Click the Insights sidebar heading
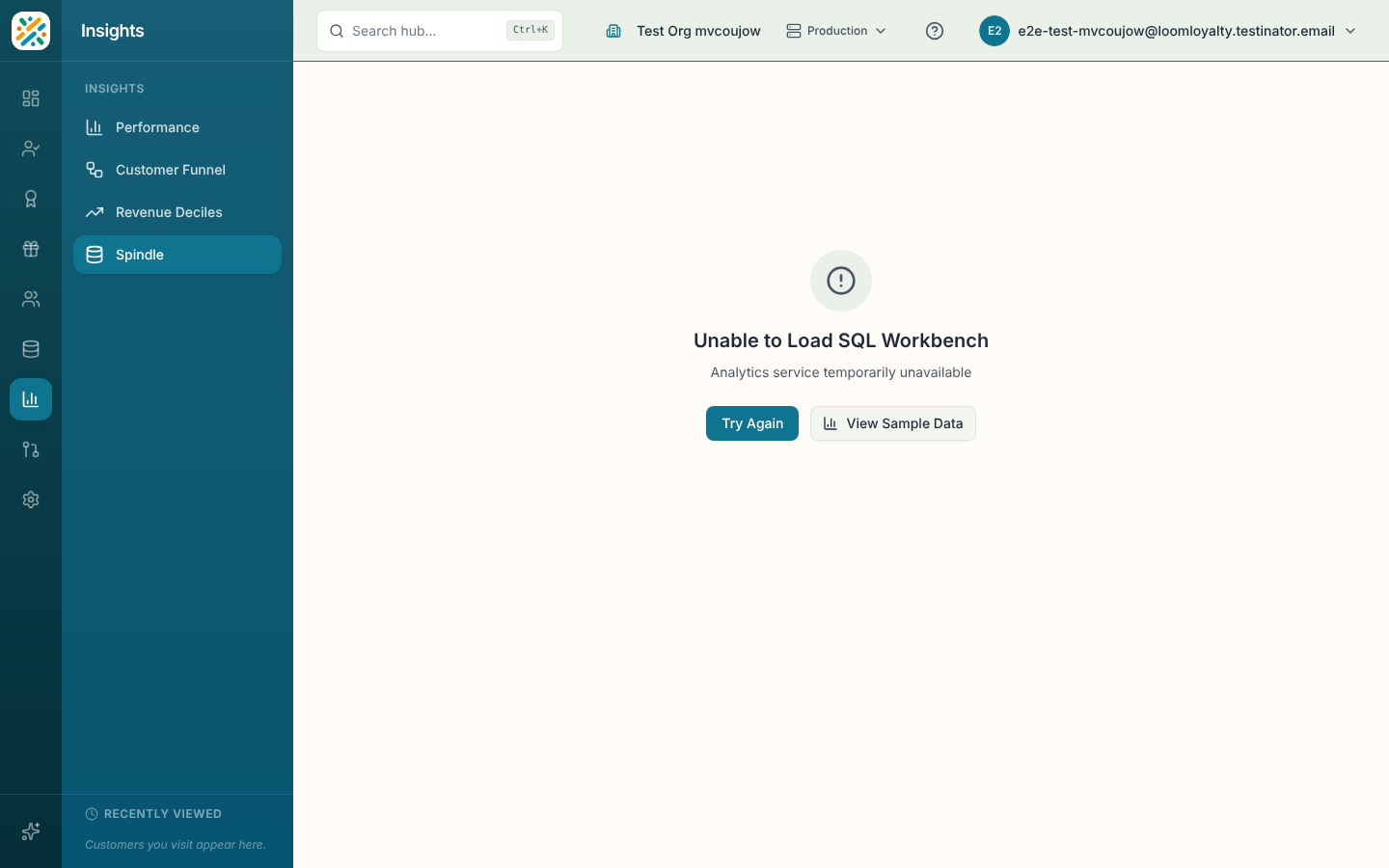 (113, 31)
